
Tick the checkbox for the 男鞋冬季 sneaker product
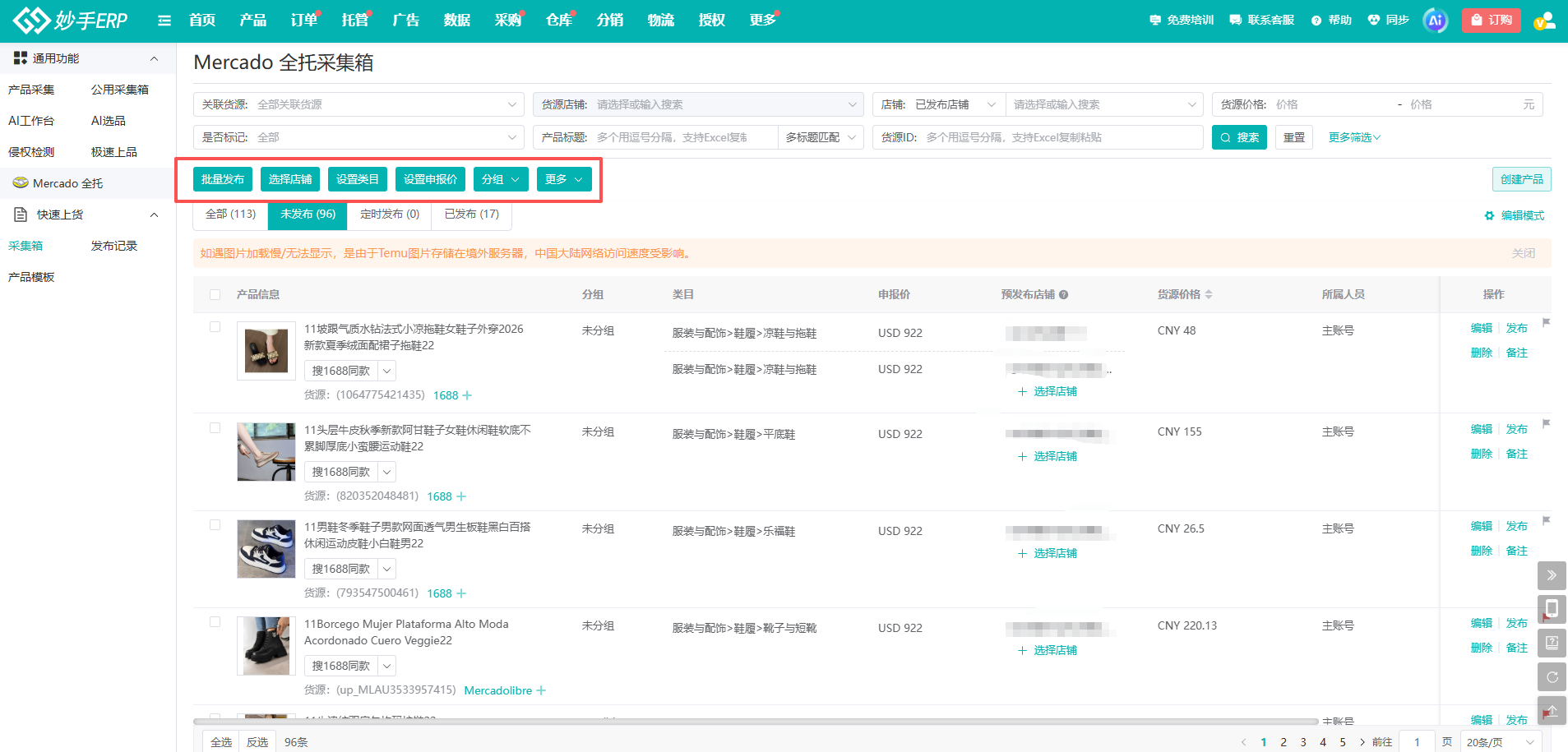(x=215, y=525)
